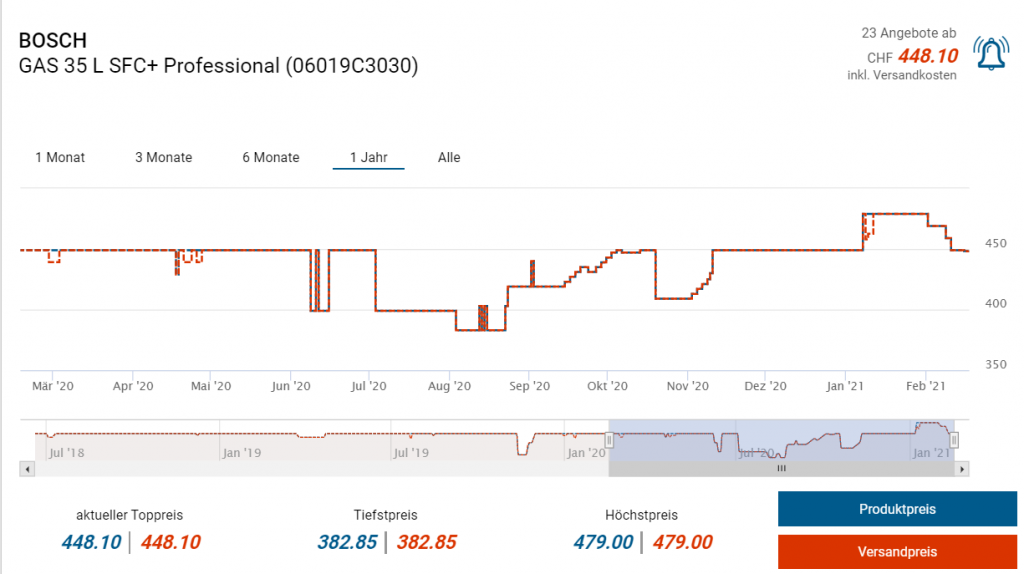
Task: Click the navigator scrollbar left arrow
Action: [x=26, y=468]
